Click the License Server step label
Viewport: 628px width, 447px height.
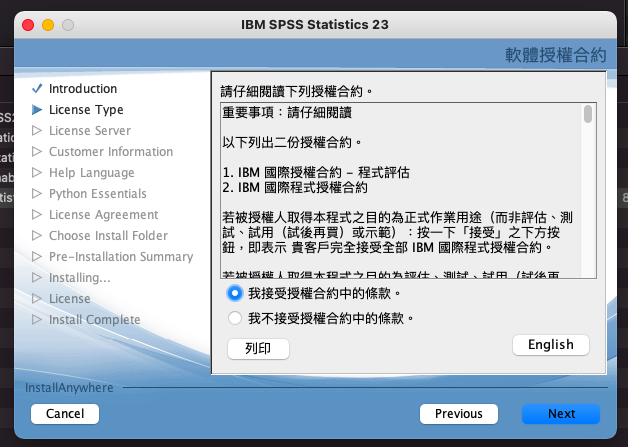coord(90,131)
